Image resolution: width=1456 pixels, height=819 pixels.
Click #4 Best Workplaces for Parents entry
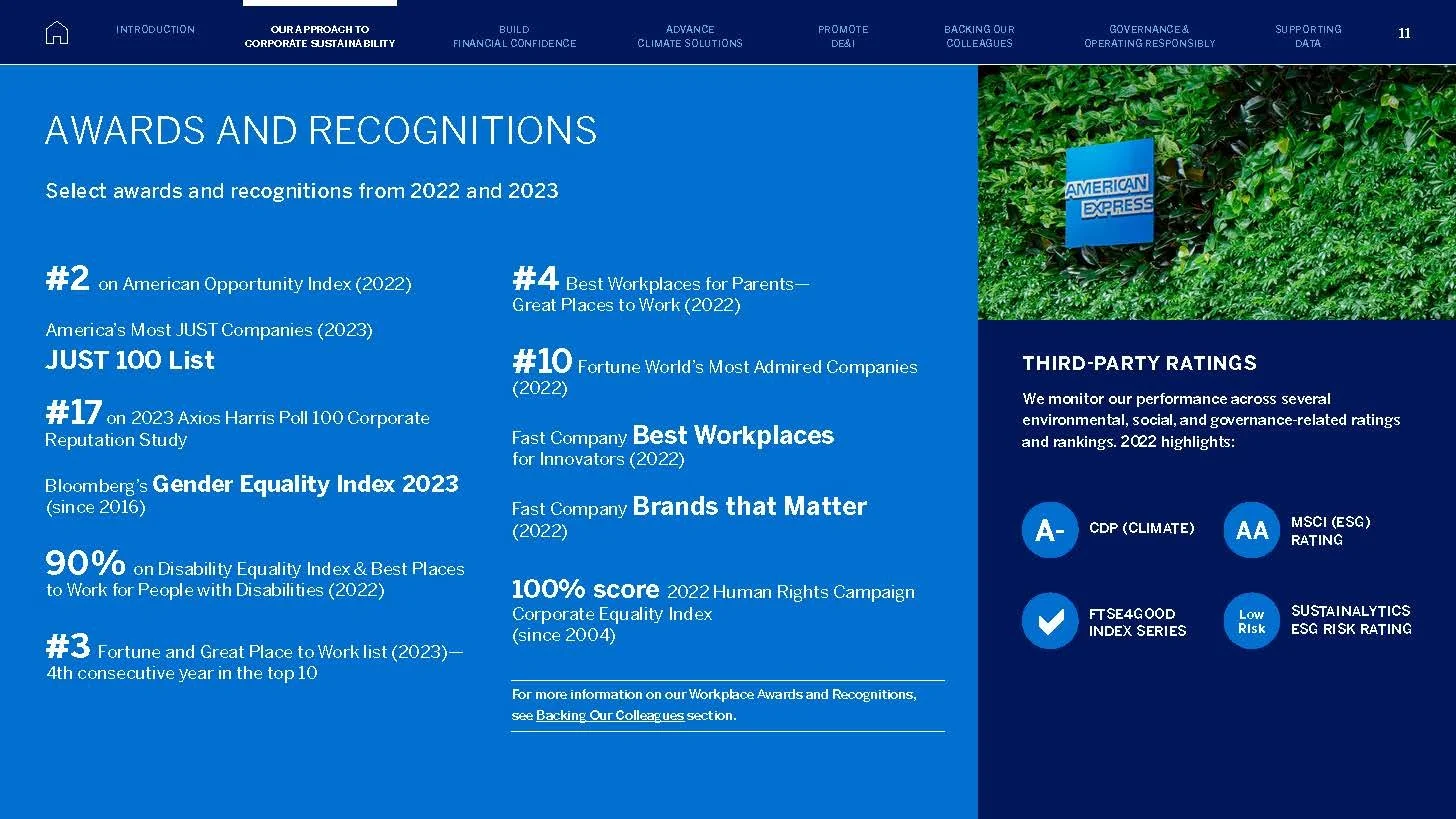(660, 289)
